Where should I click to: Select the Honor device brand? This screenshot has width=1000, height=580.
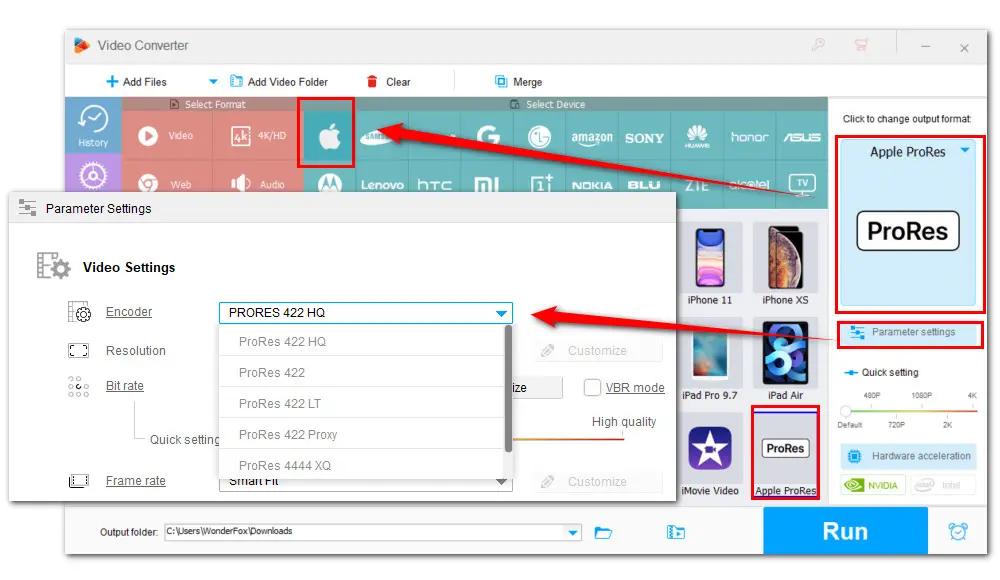(749, 137)
